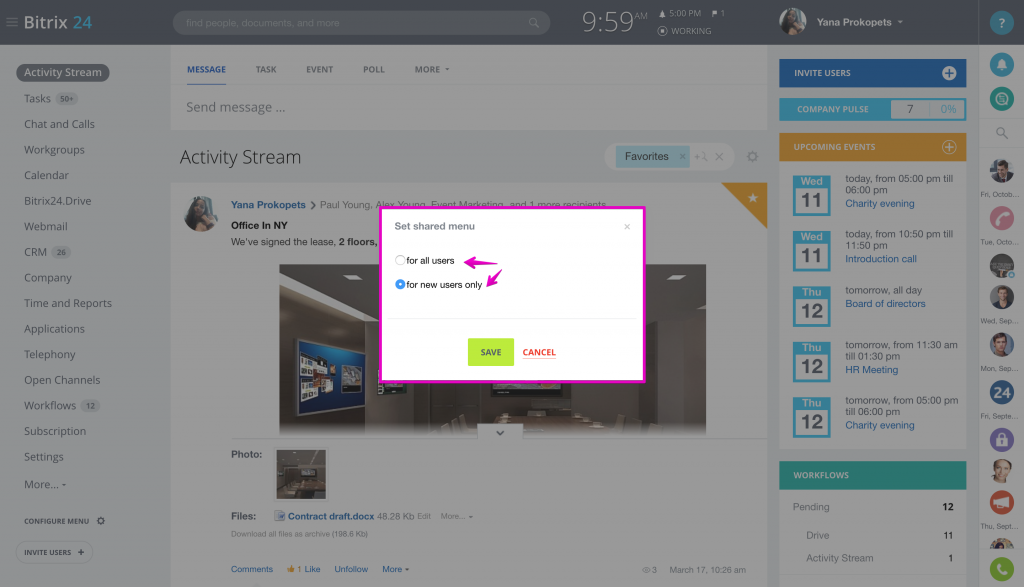1024x587 pixels.
Task: Open Workflows in the left menu
Action: (50, 405)
